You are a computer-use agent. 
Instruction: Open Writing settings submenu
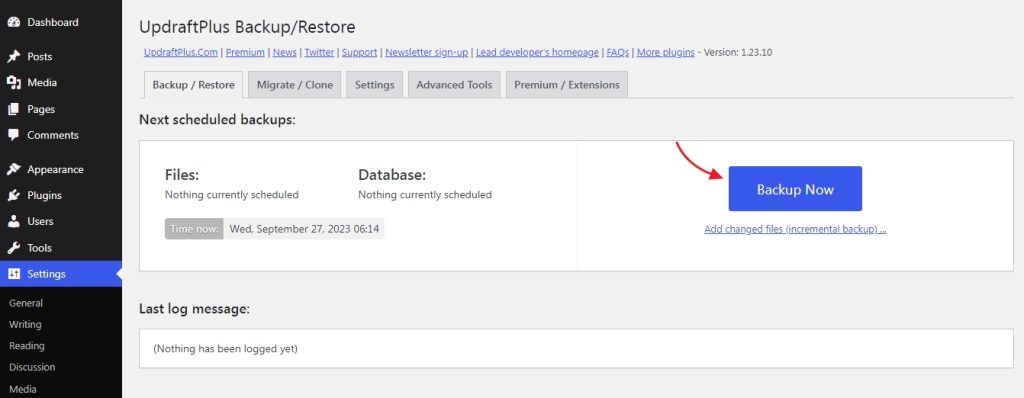(x=25, y=324)
